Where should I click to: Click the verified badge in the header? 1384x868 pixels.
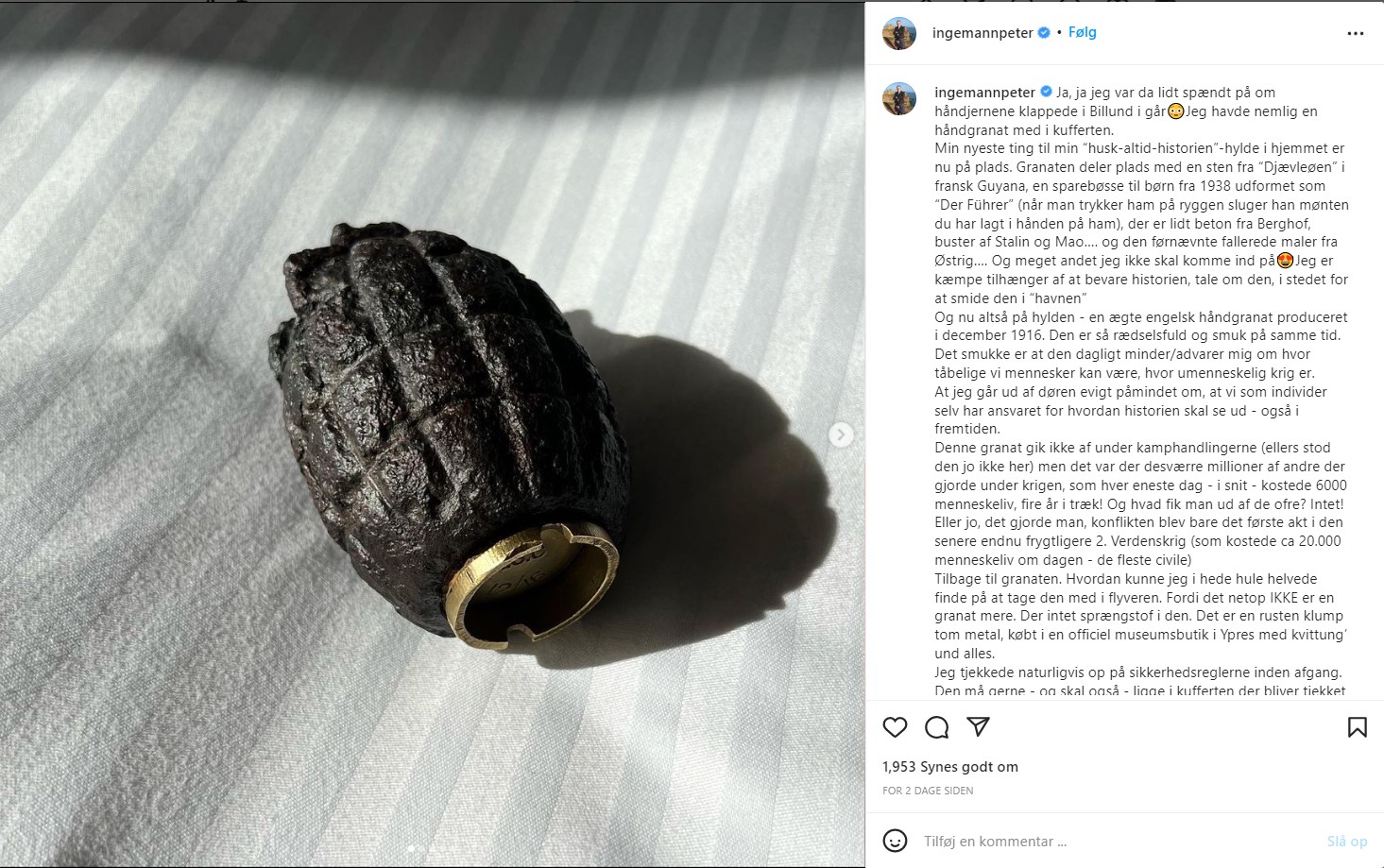click(x=1044, y=33)
